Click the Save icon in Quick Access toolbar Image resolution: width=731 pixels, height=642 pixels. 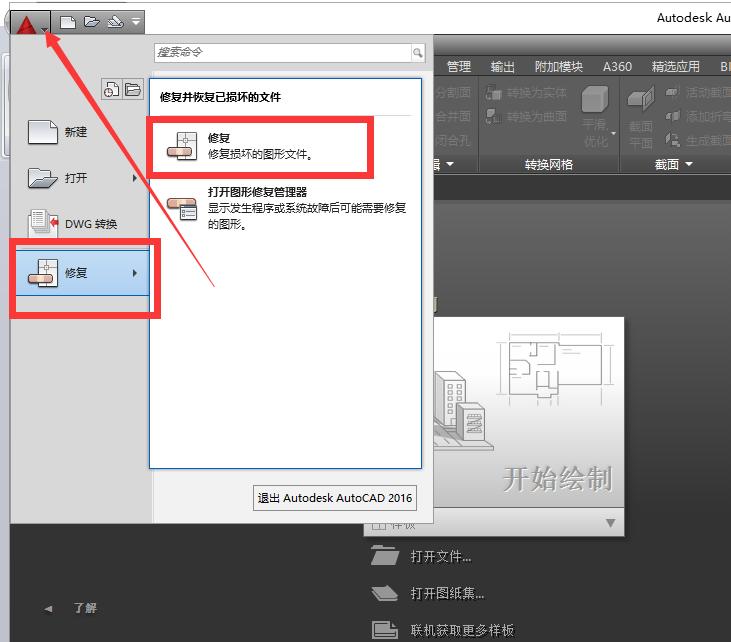click(x=115, y=22)
